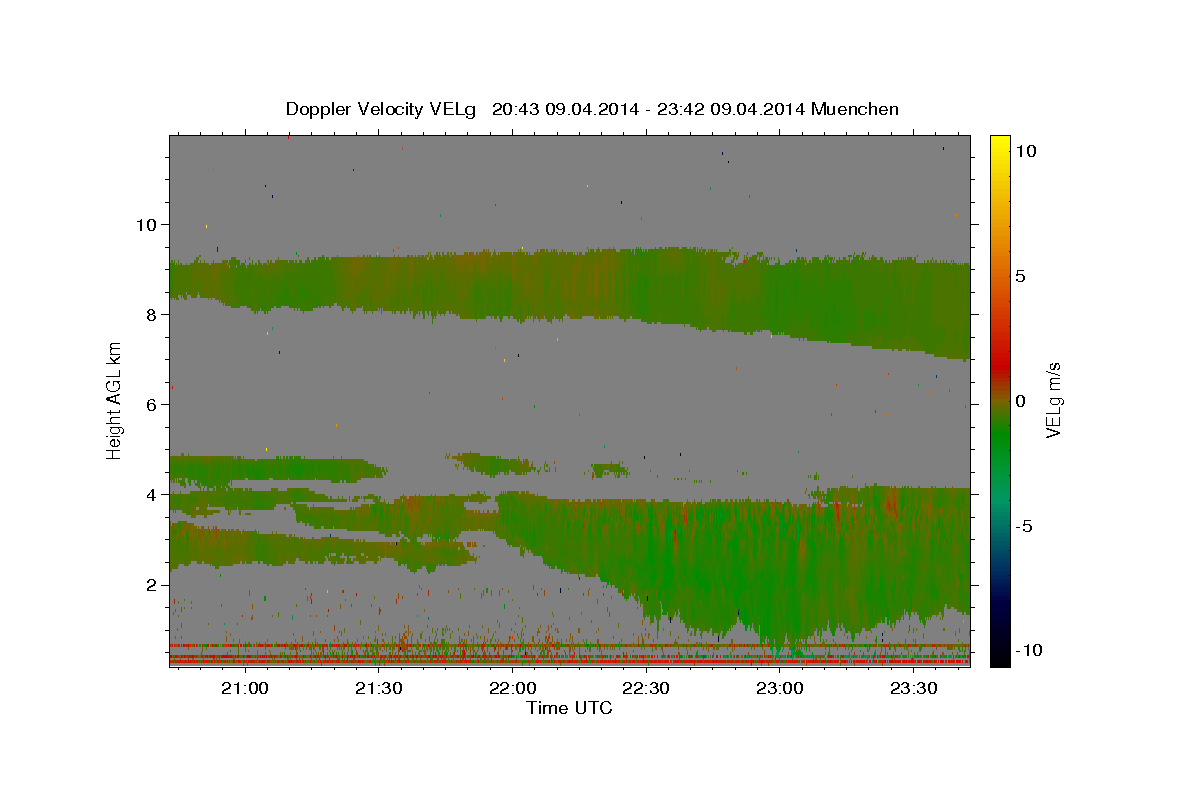Screen dimensions: 1200x800
Task: Click the red ground clutter band at plot bottom
Action: [570, 661]
